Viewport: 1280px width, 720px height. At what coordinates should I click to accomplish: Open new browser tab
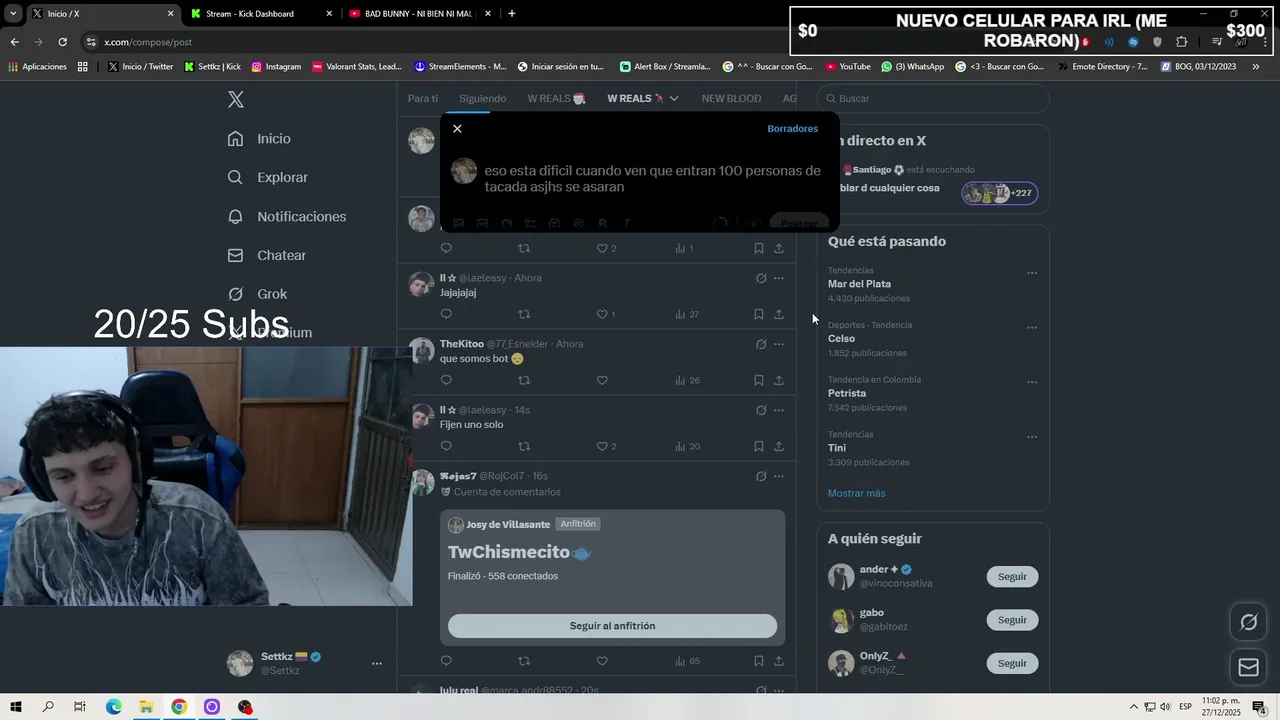tap(512, 14)
